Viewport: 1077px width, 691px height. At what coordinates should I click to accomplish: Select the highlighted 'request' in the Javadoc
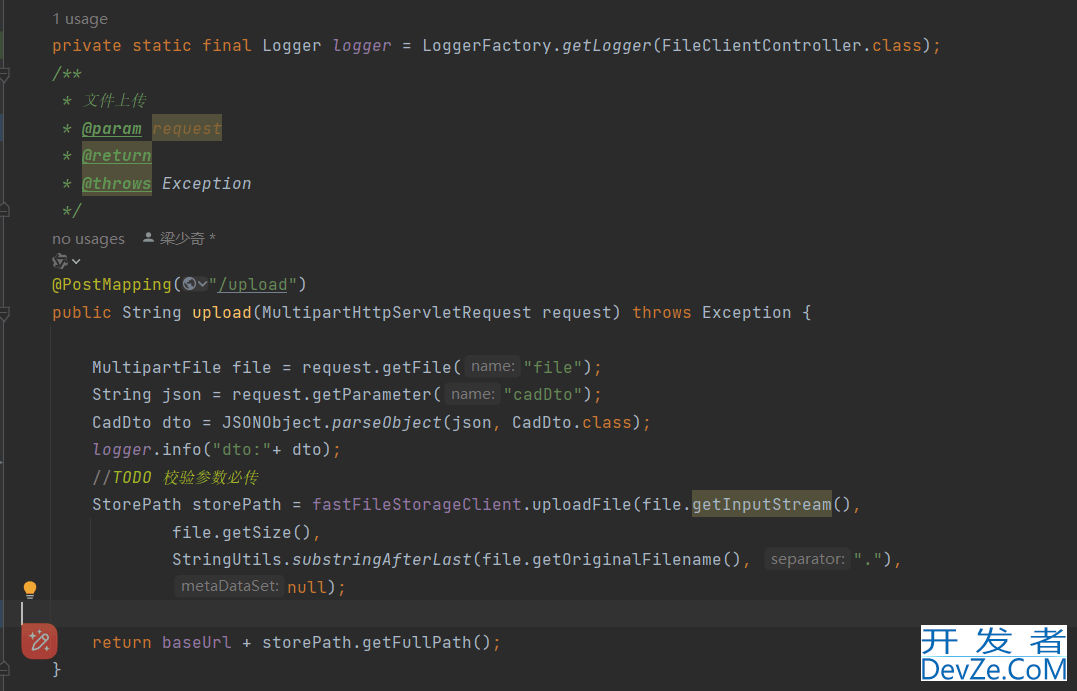187,128
